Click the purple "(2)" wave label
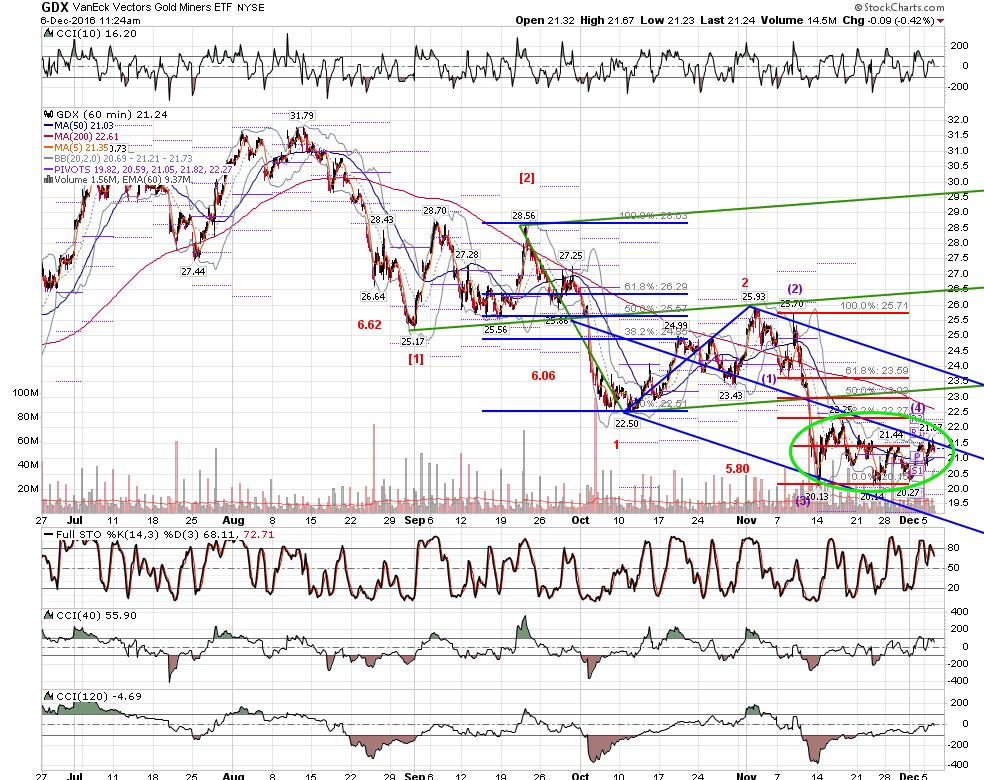 click(x=795, y=289)
